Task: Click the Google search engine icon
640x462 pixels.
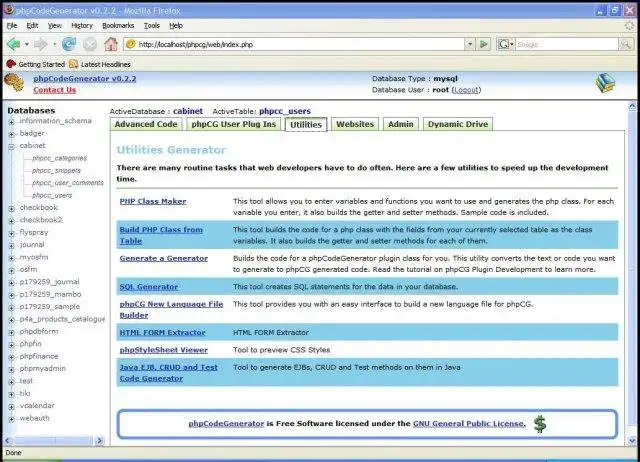Action: coord(503,44)
